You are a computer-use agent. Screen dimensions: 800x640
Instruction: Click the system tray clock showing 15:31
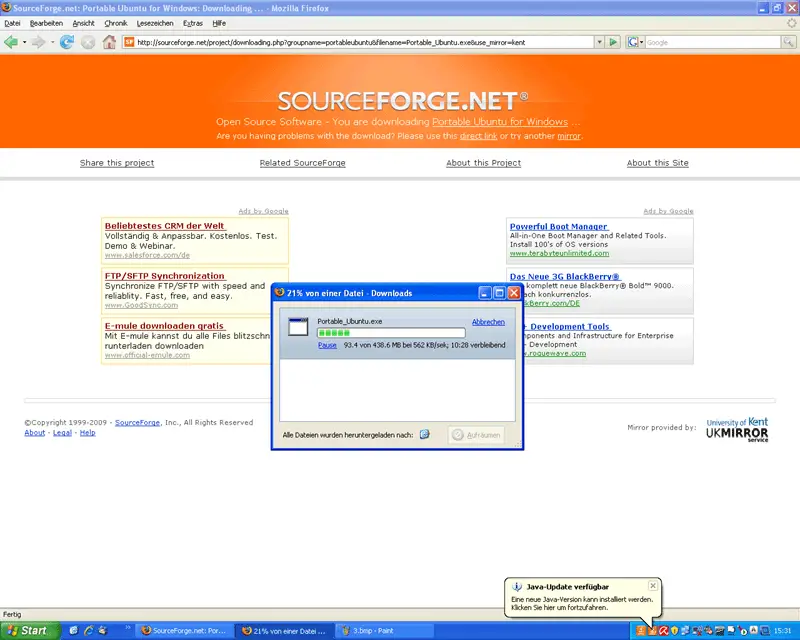tap(782, 631)
